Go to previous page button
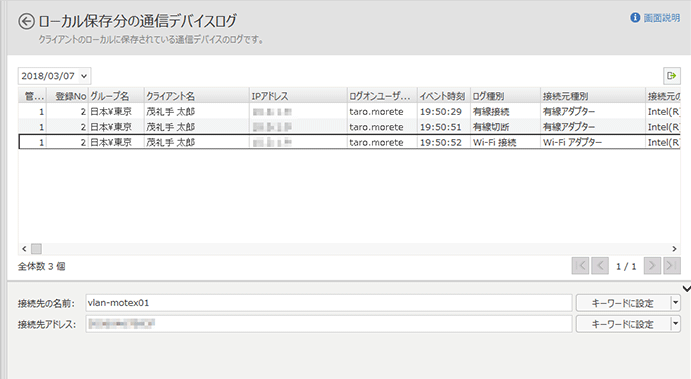The image size is (691, 379). [x=600, y=266]
